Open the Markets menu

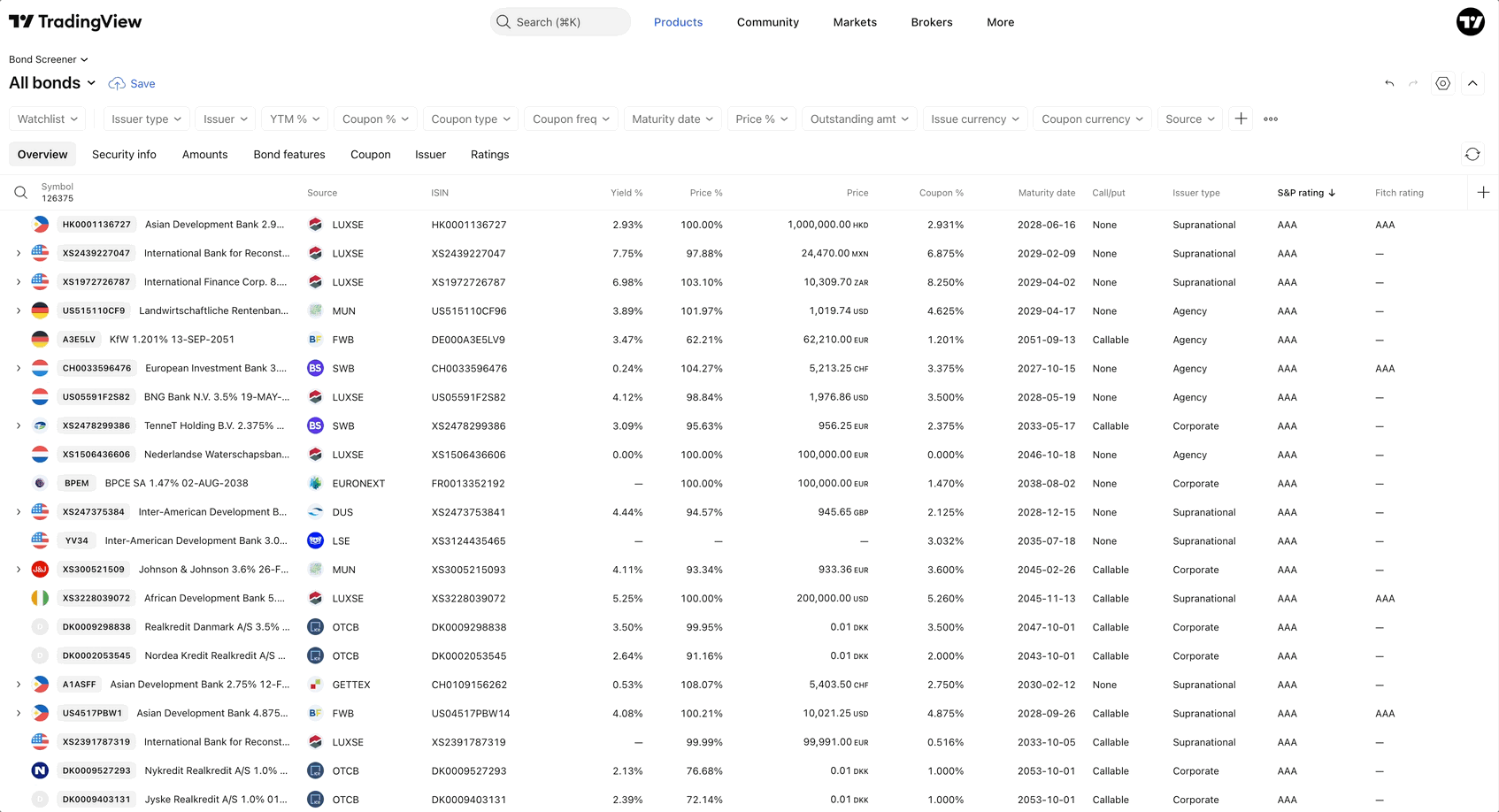click(855, 22)
